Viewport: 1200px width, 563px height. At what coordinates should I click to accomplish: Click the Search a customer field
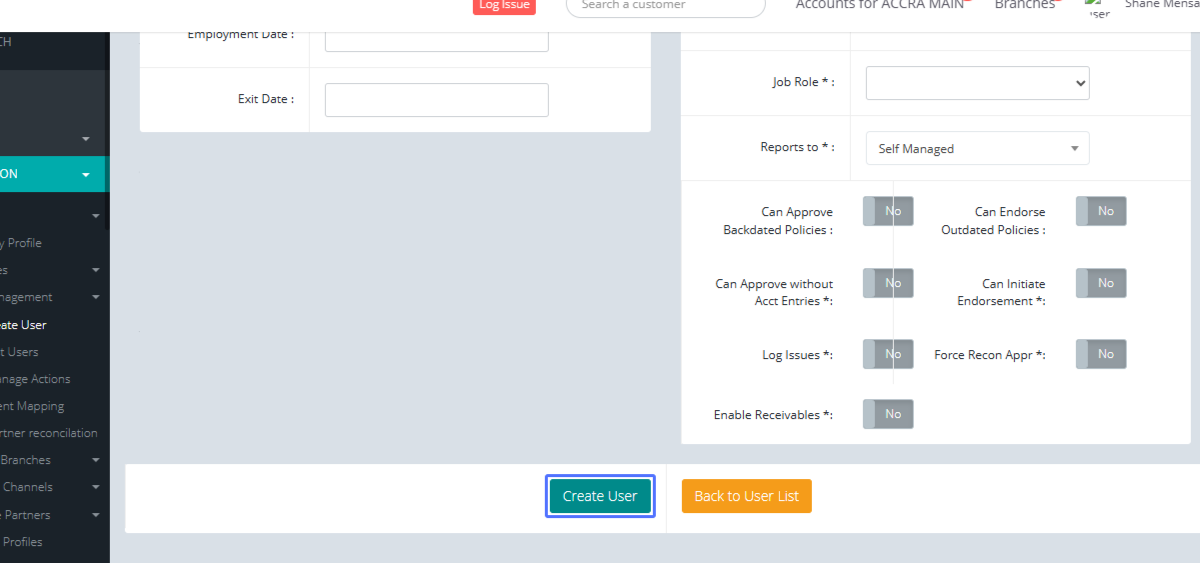point(665,6)
